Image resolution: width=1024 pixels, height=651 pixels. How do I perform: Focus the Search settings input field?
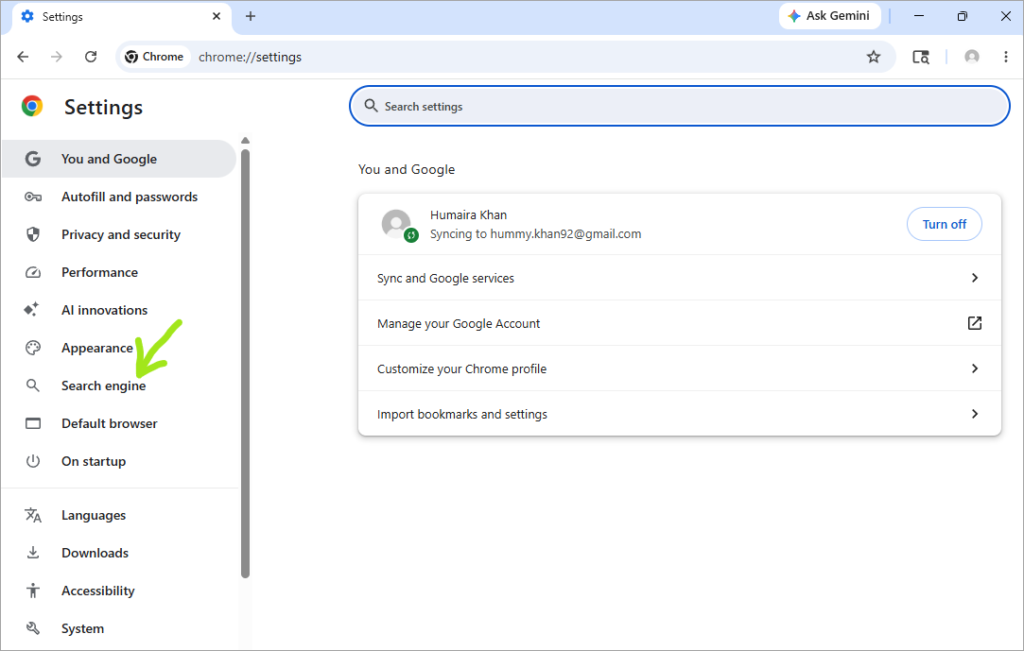pyautogui.click(x=679, y=106)
